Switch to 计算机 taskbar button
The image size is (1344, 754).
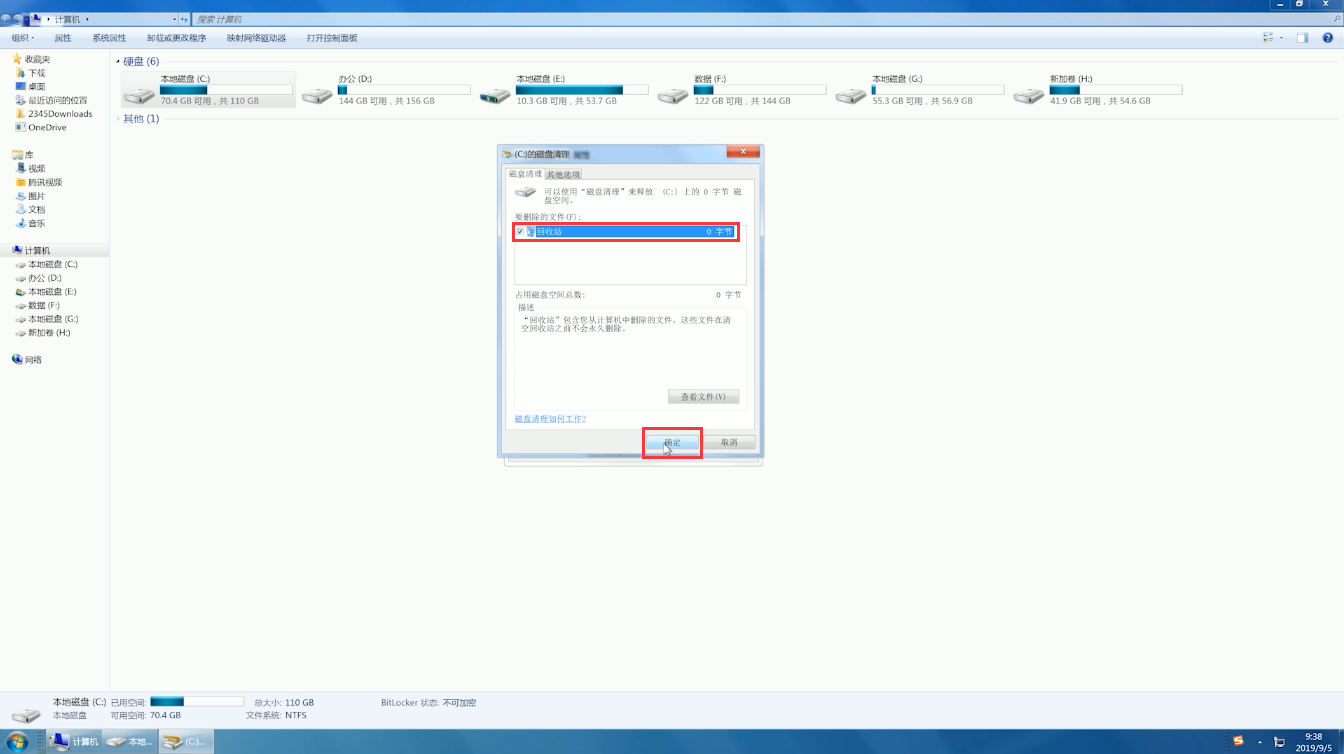[x=75, y=741]
